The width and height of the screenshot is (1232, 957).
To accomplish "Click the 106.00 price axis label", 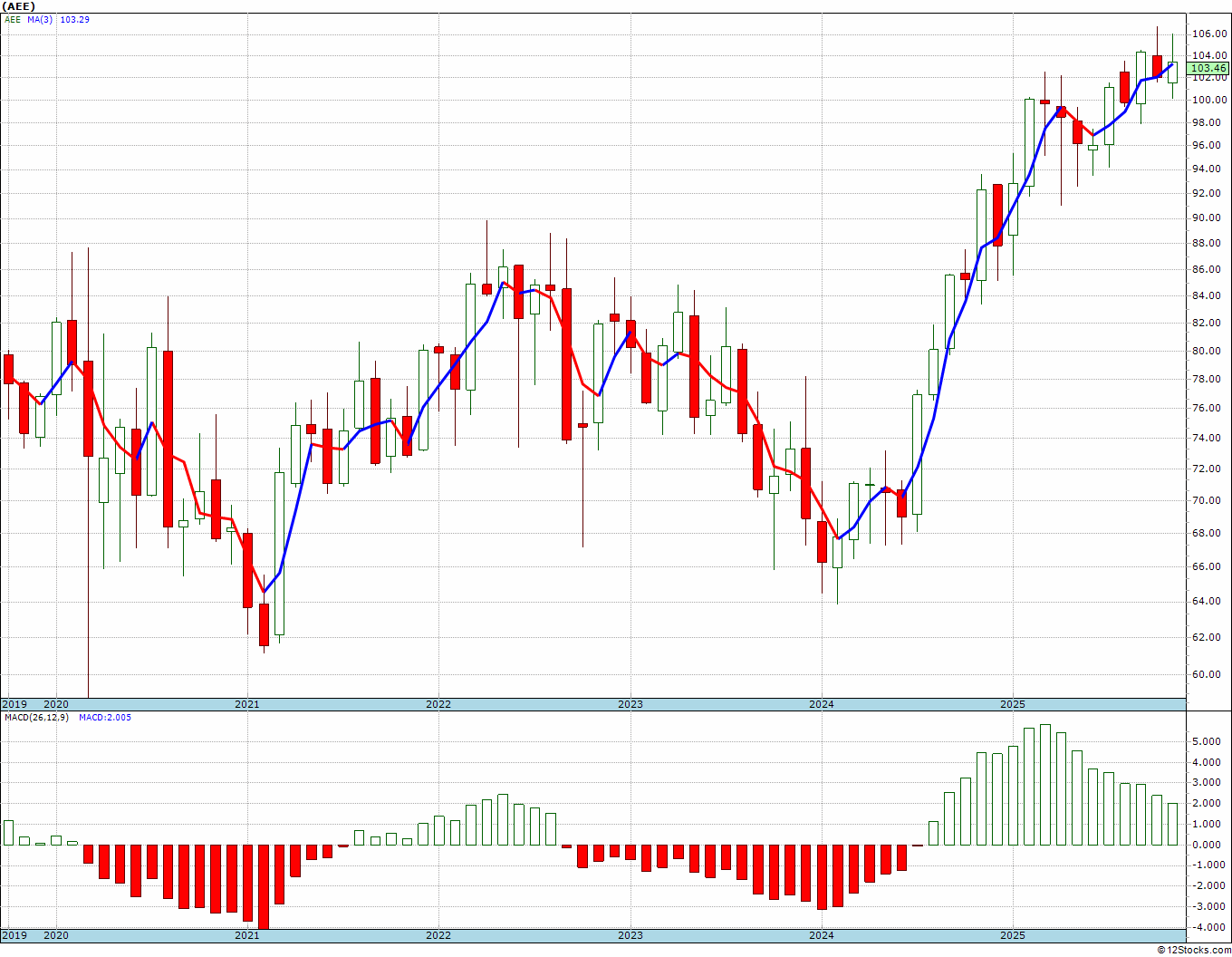I will [x=1209, y=34].
